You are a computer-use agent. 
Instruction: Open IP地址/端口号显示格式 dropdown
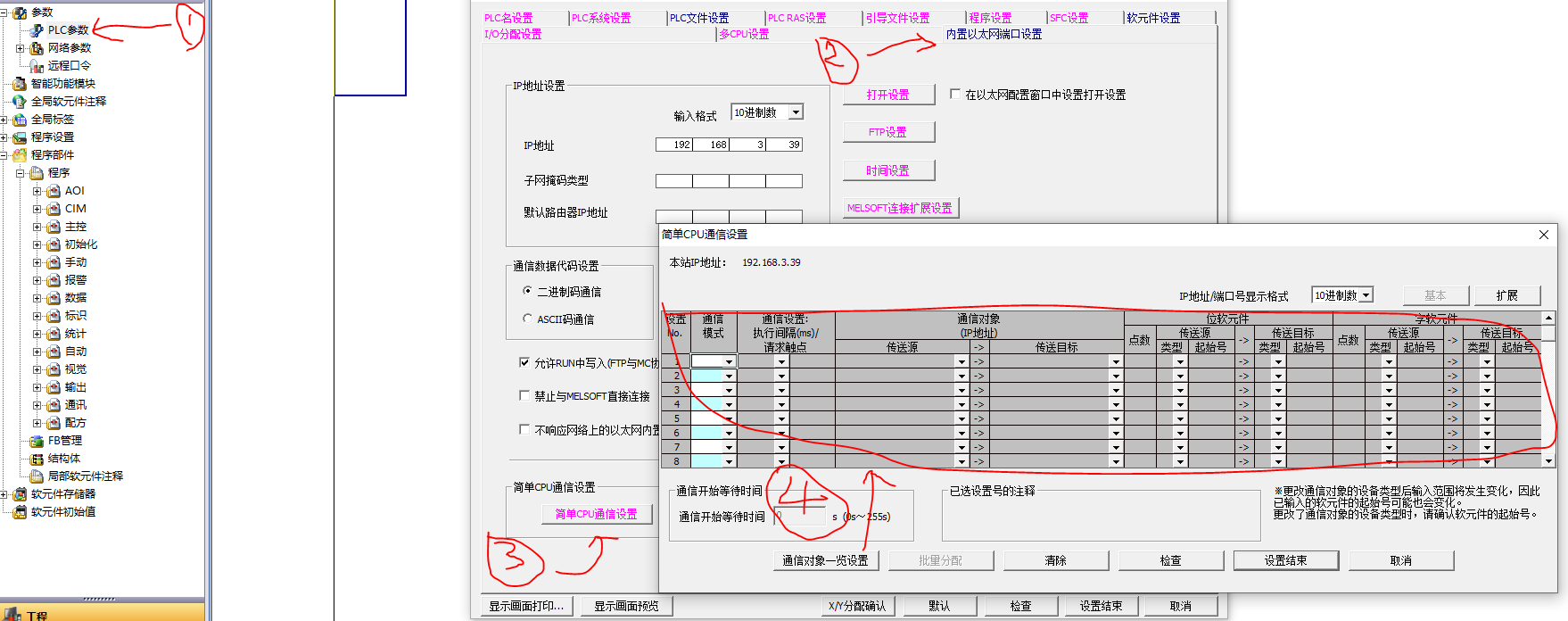(1366, 295)
